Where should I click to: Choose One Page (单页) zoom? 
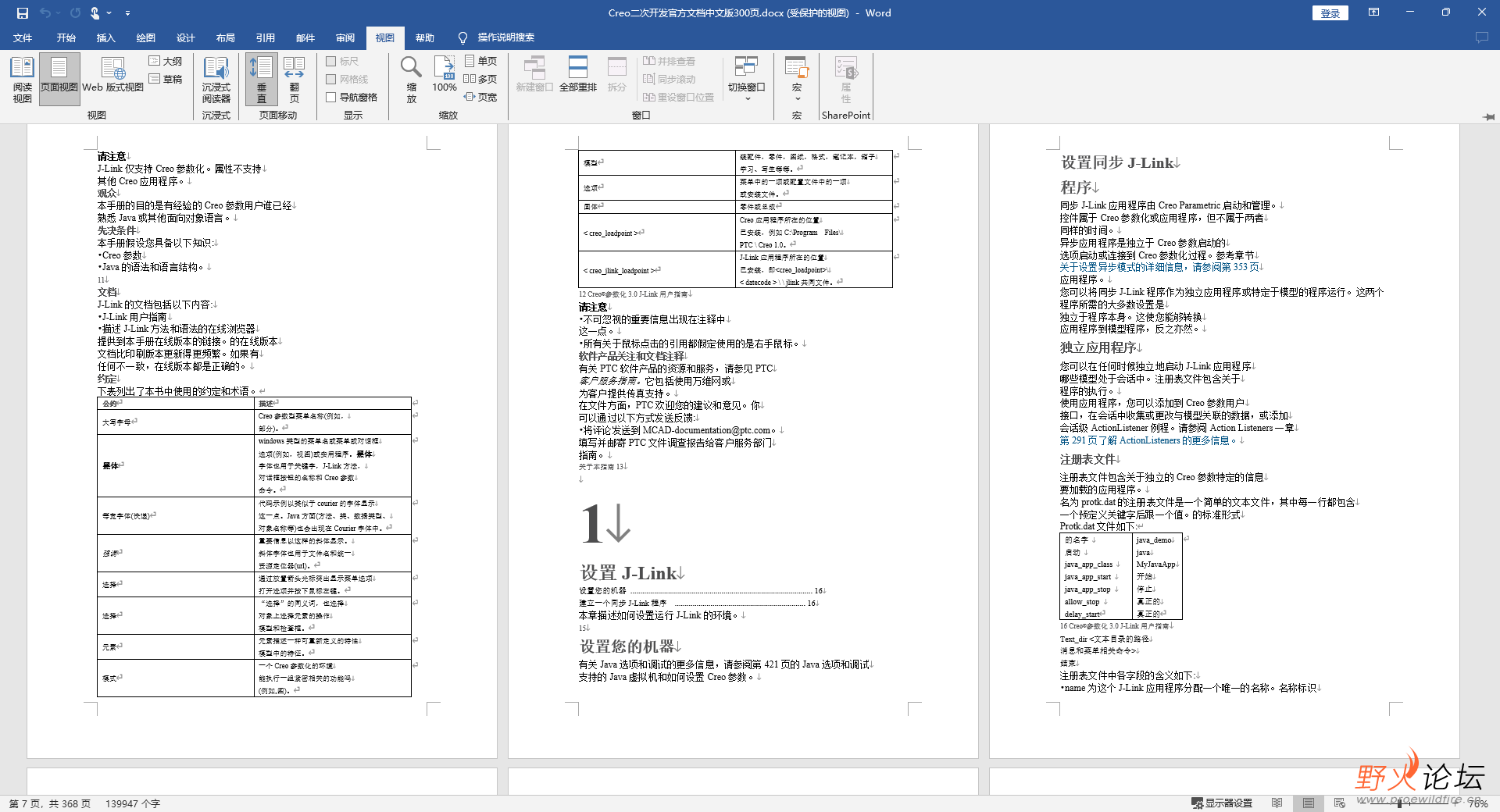click(480, 61)
